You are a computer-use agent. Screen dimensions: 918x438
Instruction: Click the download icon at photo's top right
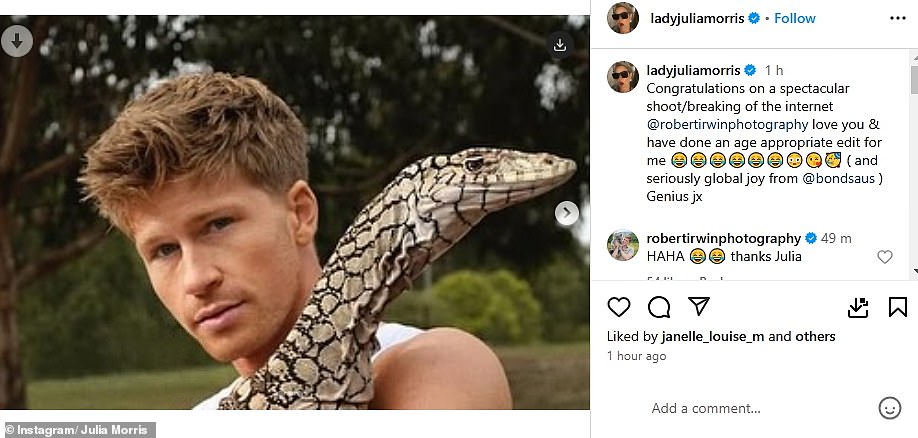[560, 45]
